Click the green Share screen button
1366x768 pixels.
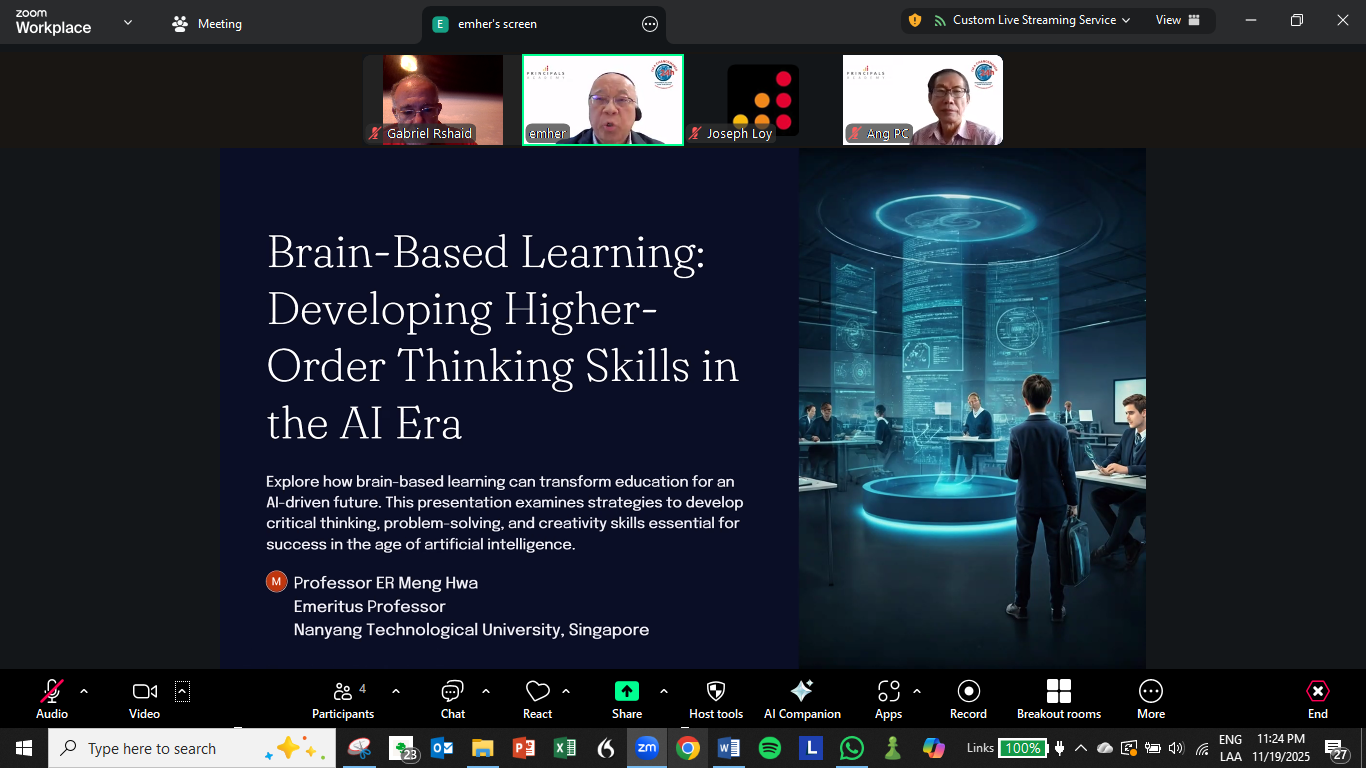pos(626,698)
